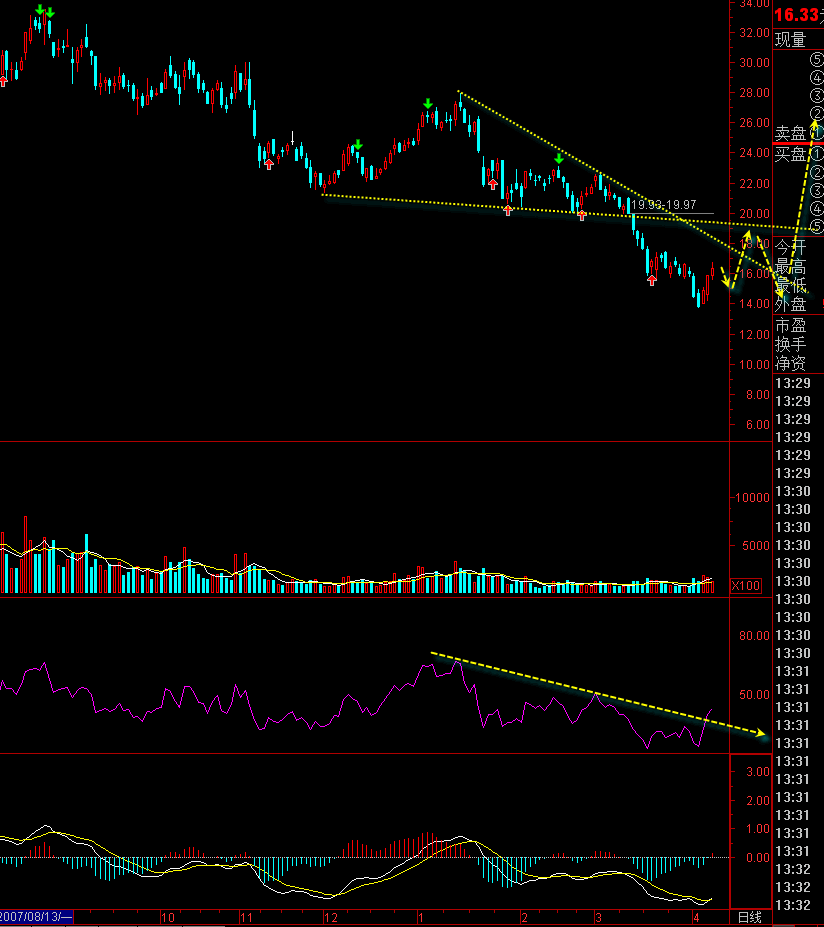Jump to month 10 on time axis
Screen dimensions: 824x927
168,918
